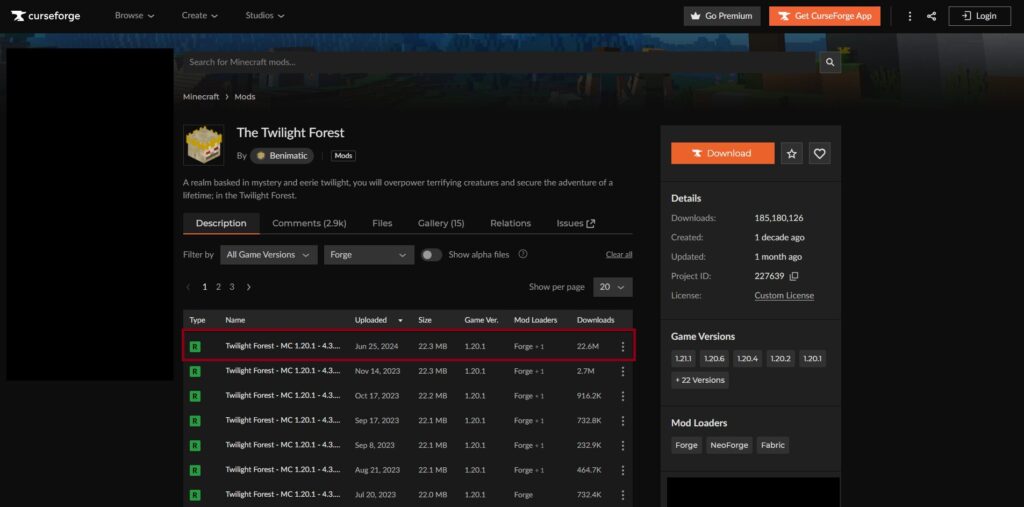
Task: Open the Forge mod loader filter dropdown
Action: 368,255
